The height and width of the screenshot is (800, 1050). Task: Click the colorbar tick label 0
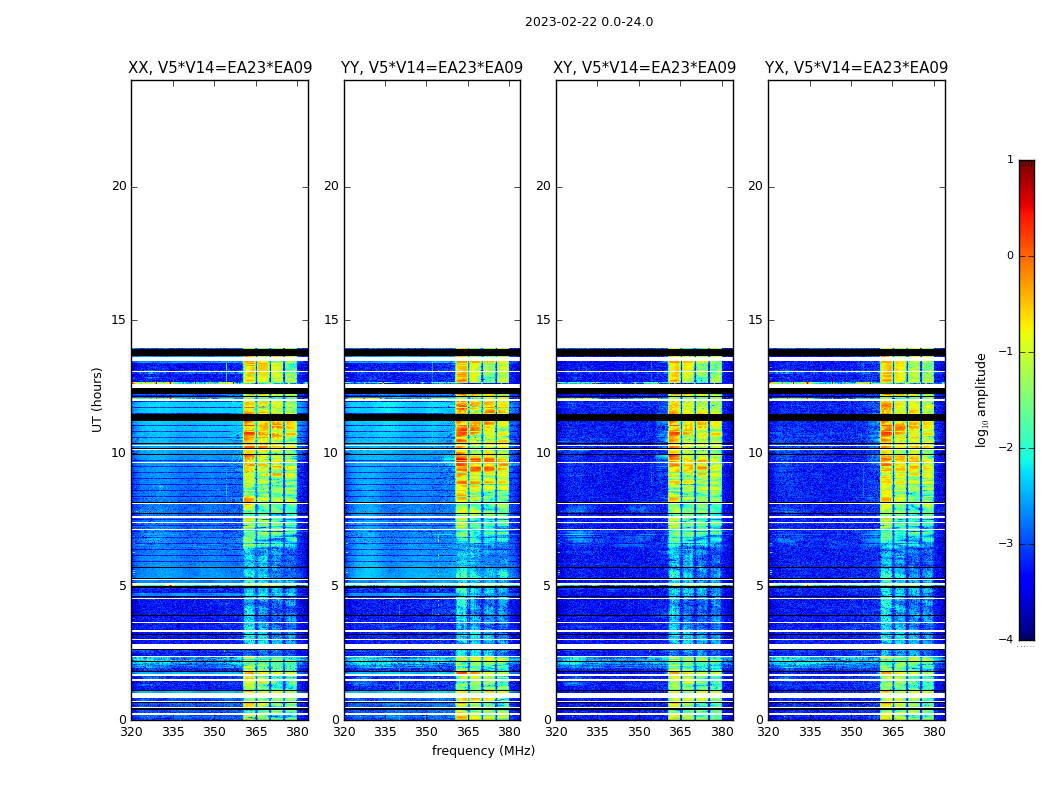coord(1009,256)
